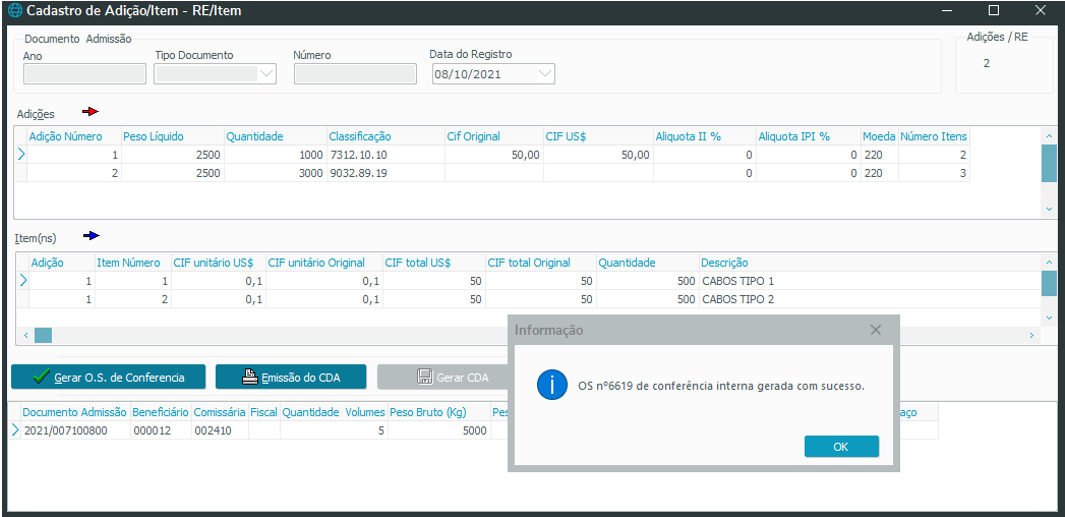Click CIF unitário Original column header
This screenshot has height=517, width=1065.
(x=324, y=262)
